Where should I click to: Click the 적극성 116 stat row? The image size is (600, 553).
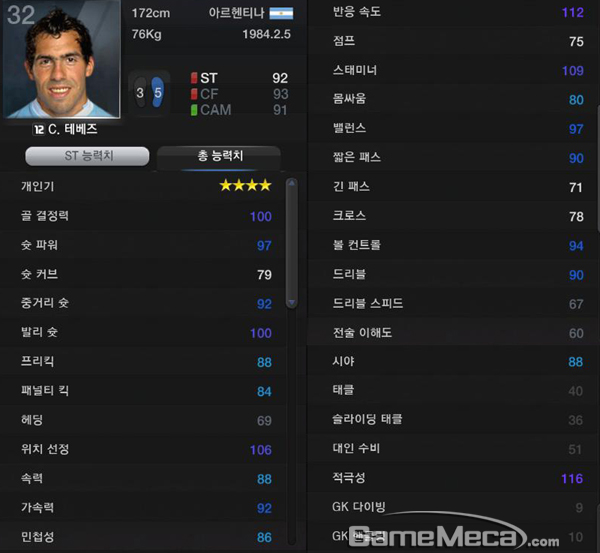coord(452,478)
